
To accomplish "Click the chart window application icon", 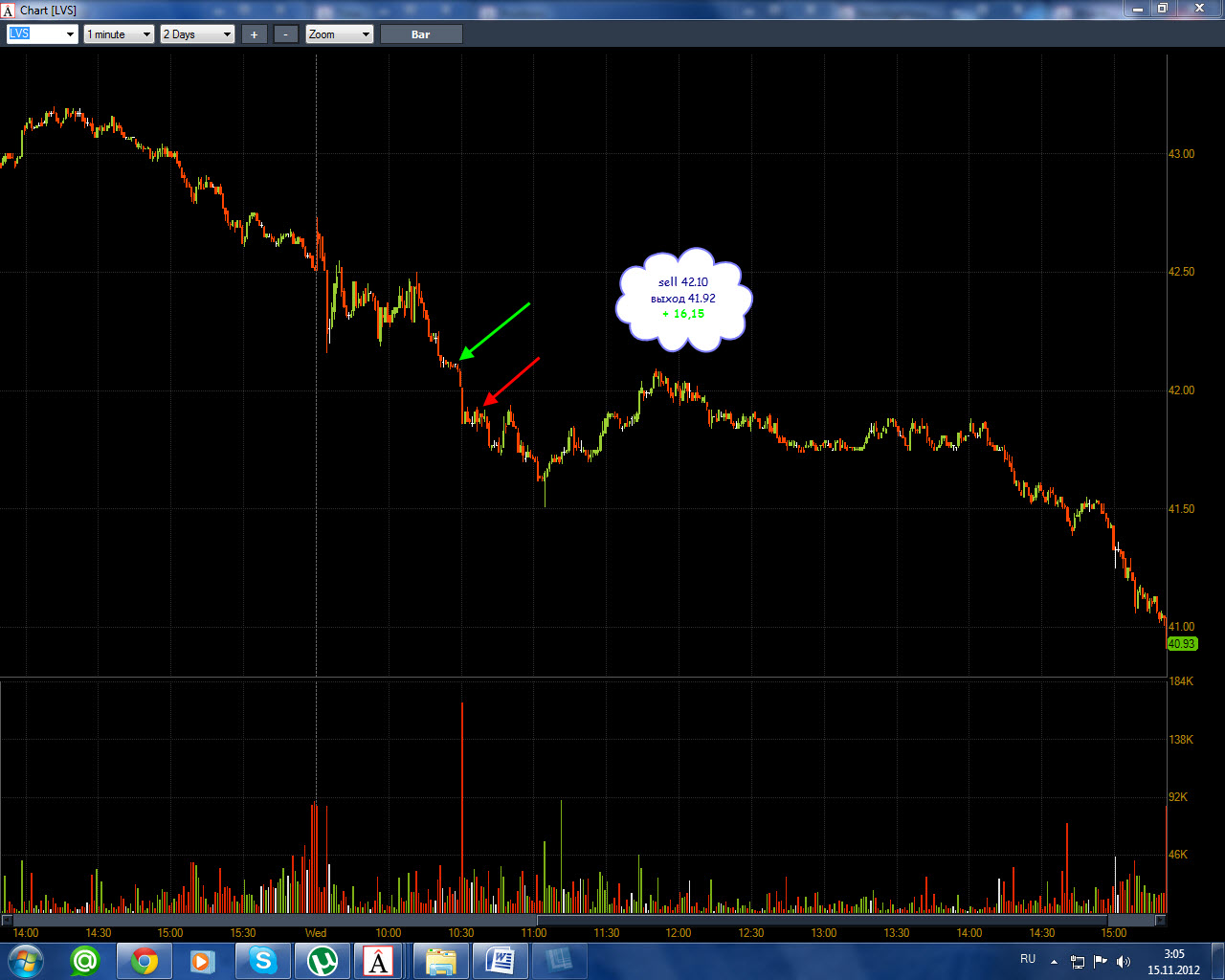I will (x=9, y=10).
